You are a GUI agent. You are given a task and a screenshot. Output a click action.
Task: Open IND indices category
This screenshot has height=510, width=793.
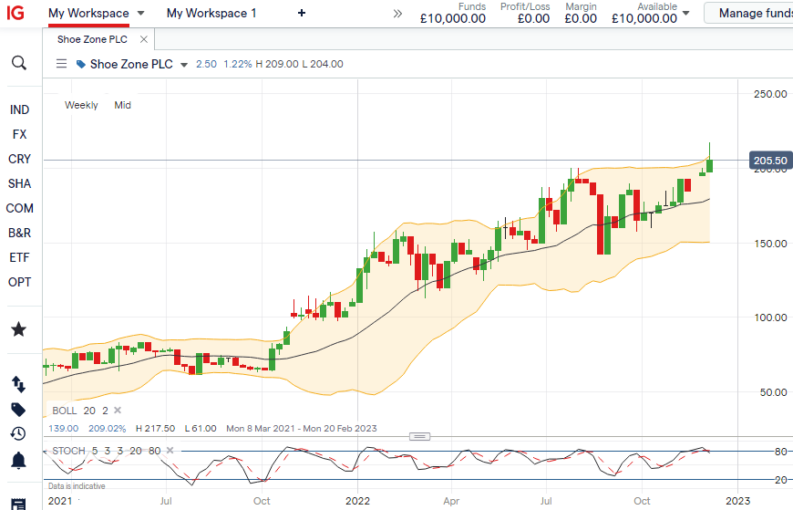point(19,110)
